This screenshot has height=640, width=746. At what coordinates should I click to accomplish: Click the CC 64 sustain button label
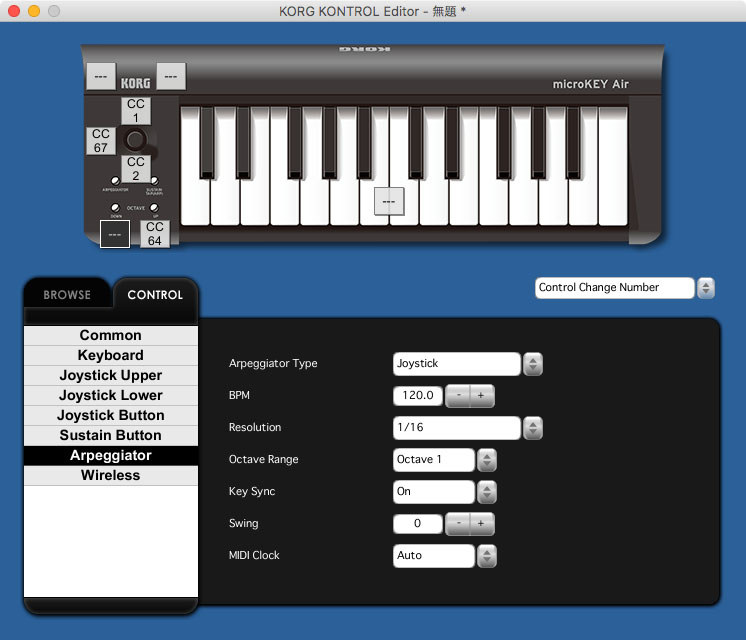pyautogui.click(x=155, y=234)
